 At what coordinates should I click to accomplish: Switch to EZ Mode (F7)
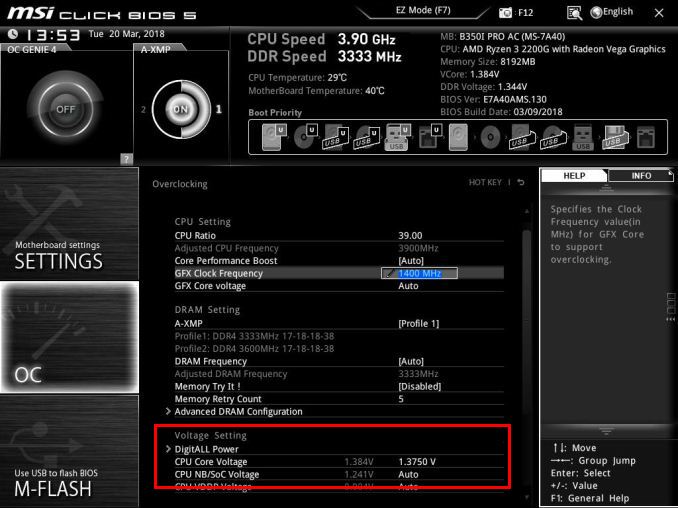coord(423,10)
